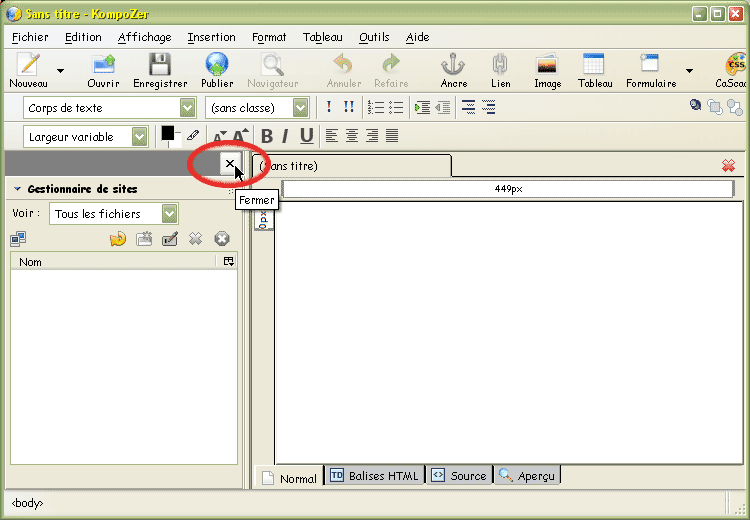Screen dimensions: 750x520
Task: Open the Insertion menu
Action: click(x=211, y=37)
